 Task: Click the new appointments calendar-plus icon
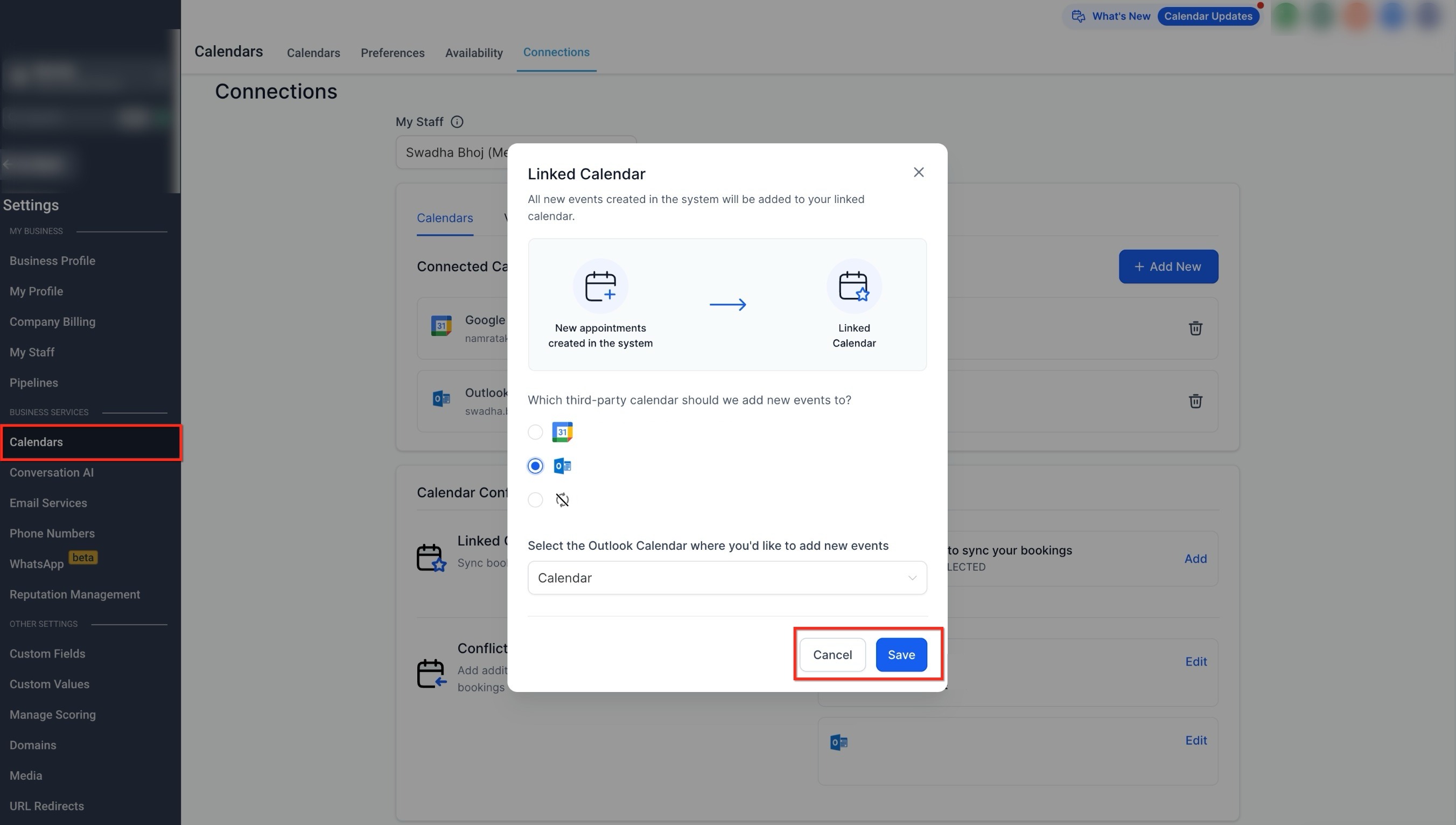coord(600,286)
